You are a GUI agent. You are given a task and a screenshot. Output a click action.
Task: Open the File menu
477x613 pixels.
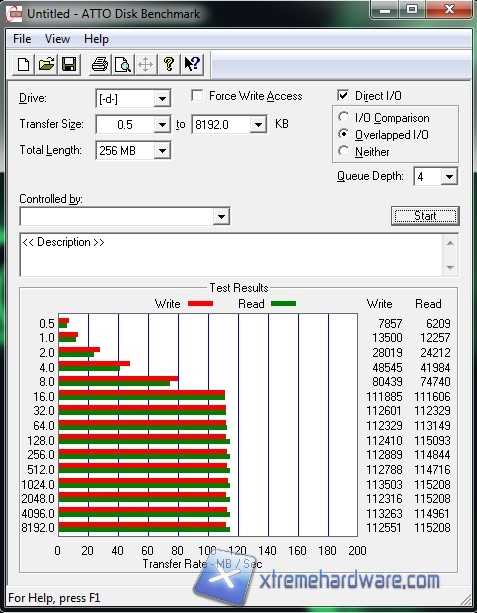point(22,39)
